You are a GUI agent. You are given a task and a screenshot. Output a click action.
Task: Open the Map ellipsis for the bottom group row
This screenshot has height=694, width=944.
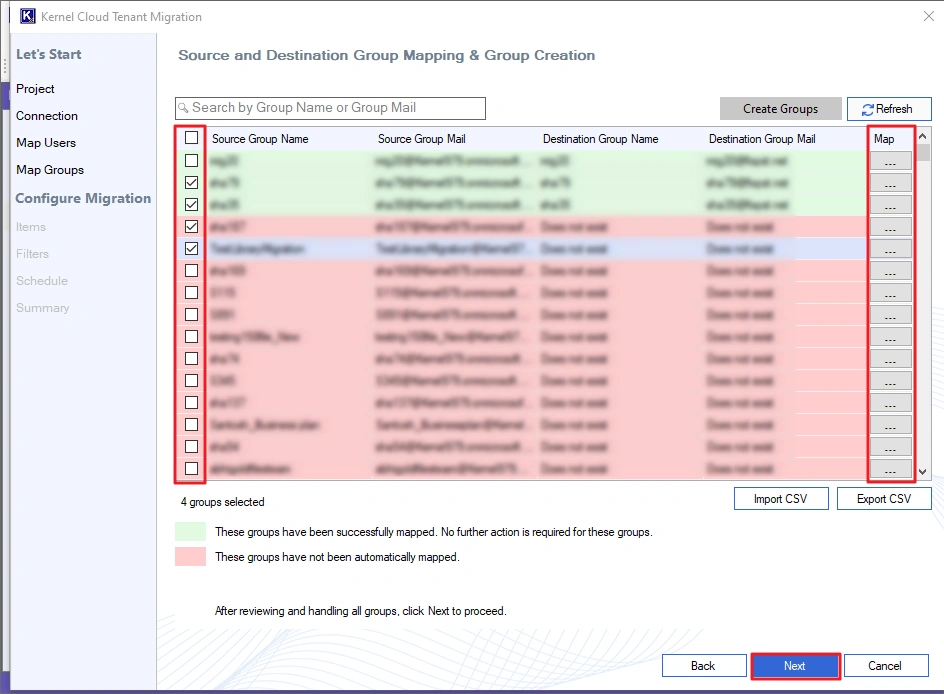[890, 469]
